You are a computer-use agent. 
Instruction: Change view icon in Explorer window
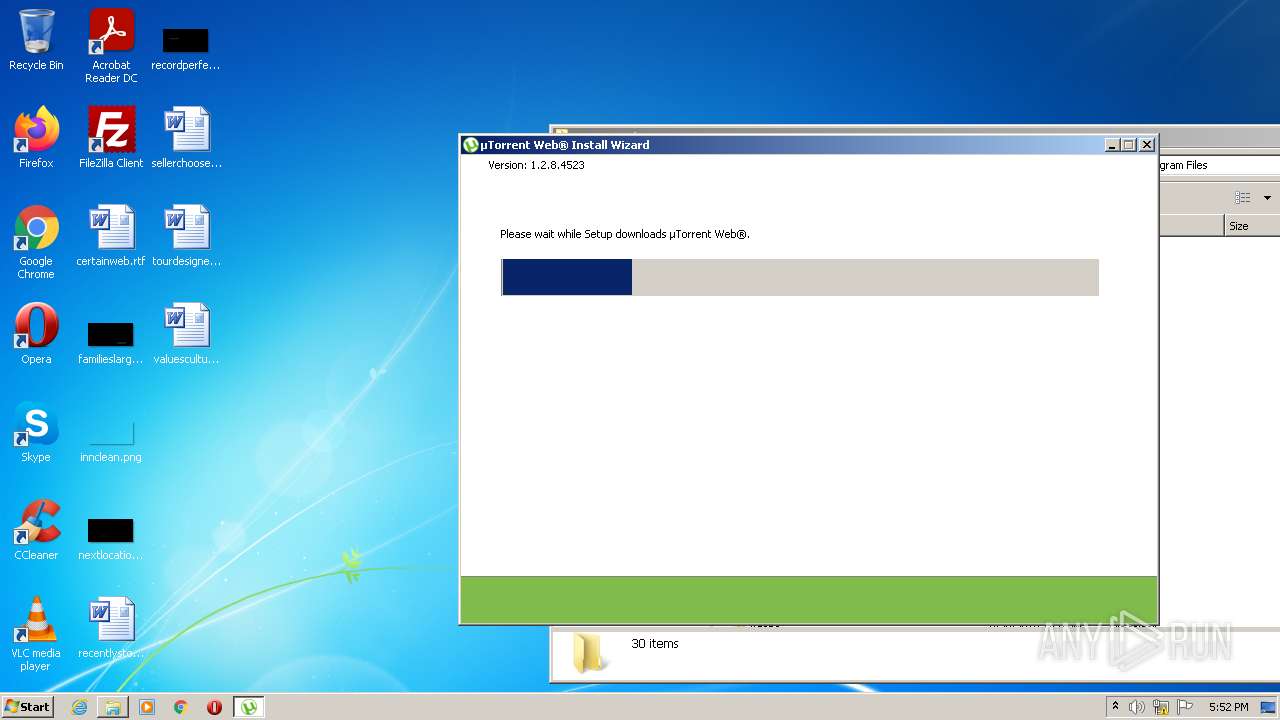[1243, 198]
